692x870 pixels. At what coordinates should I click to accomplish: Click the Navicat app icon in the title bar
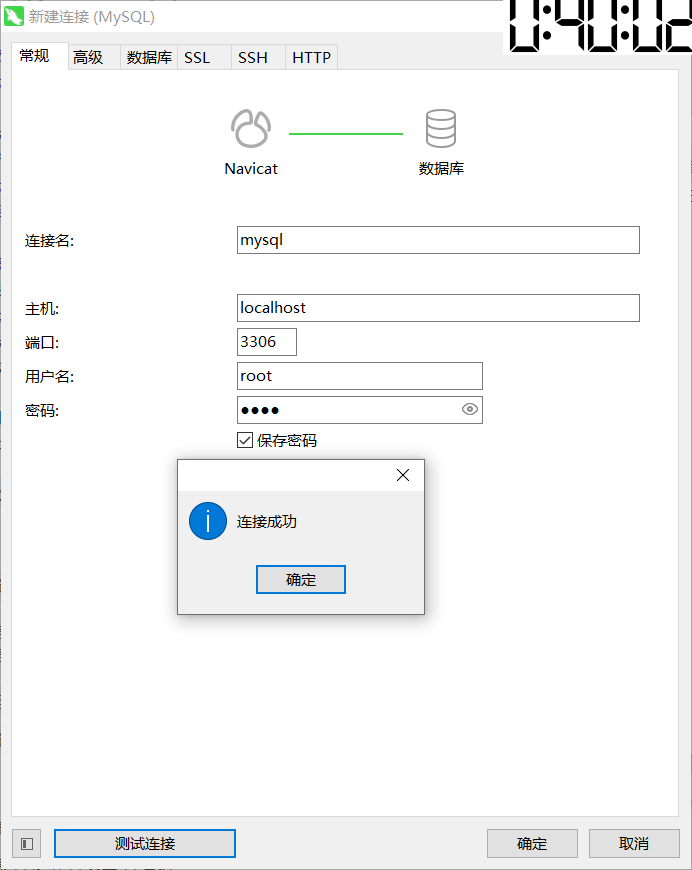click(x=13, y=16)
